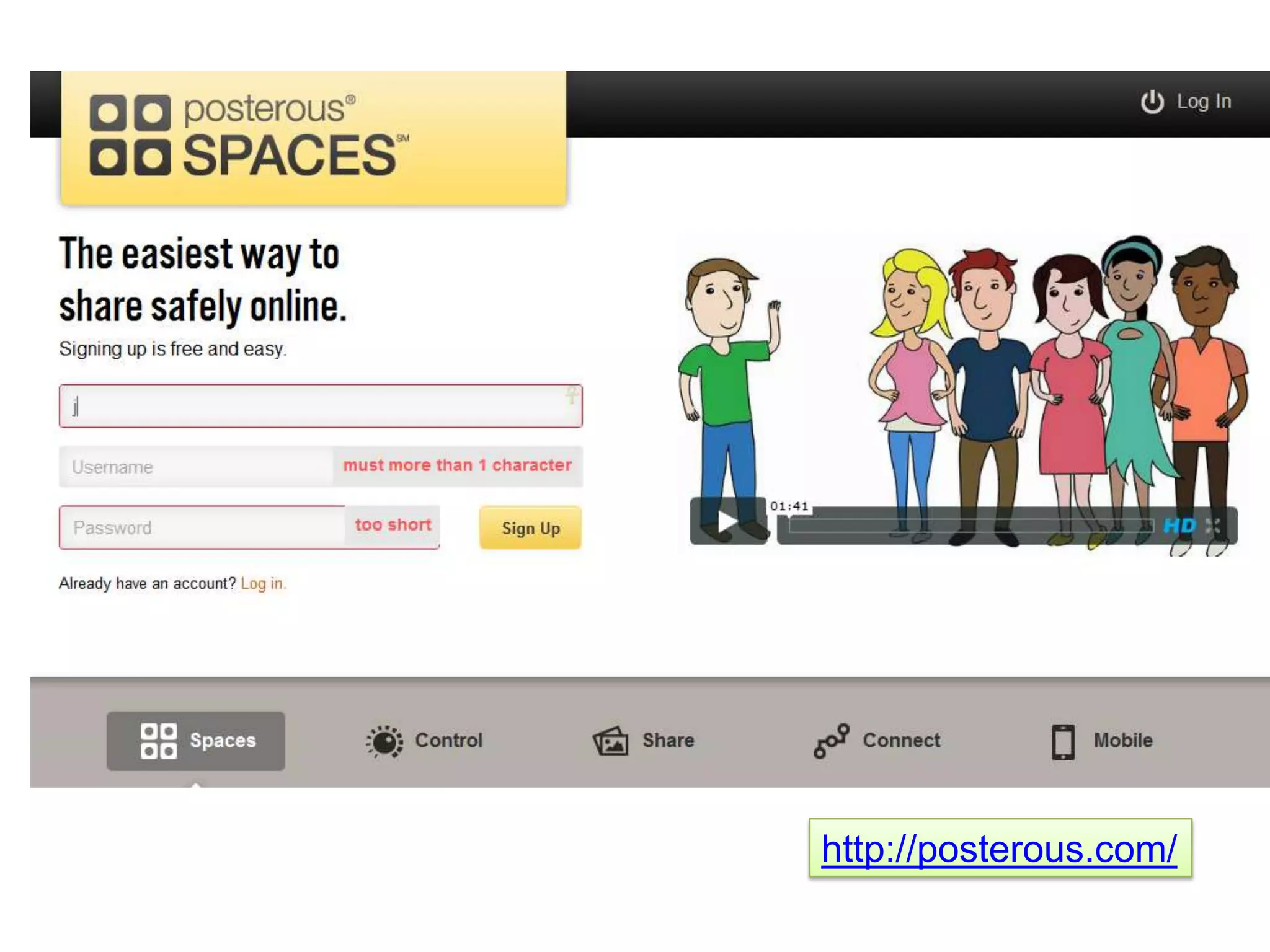Click the Posterous Spaces logo
The height and width of the screenshot is (952, 1270).
coord(248,136)
